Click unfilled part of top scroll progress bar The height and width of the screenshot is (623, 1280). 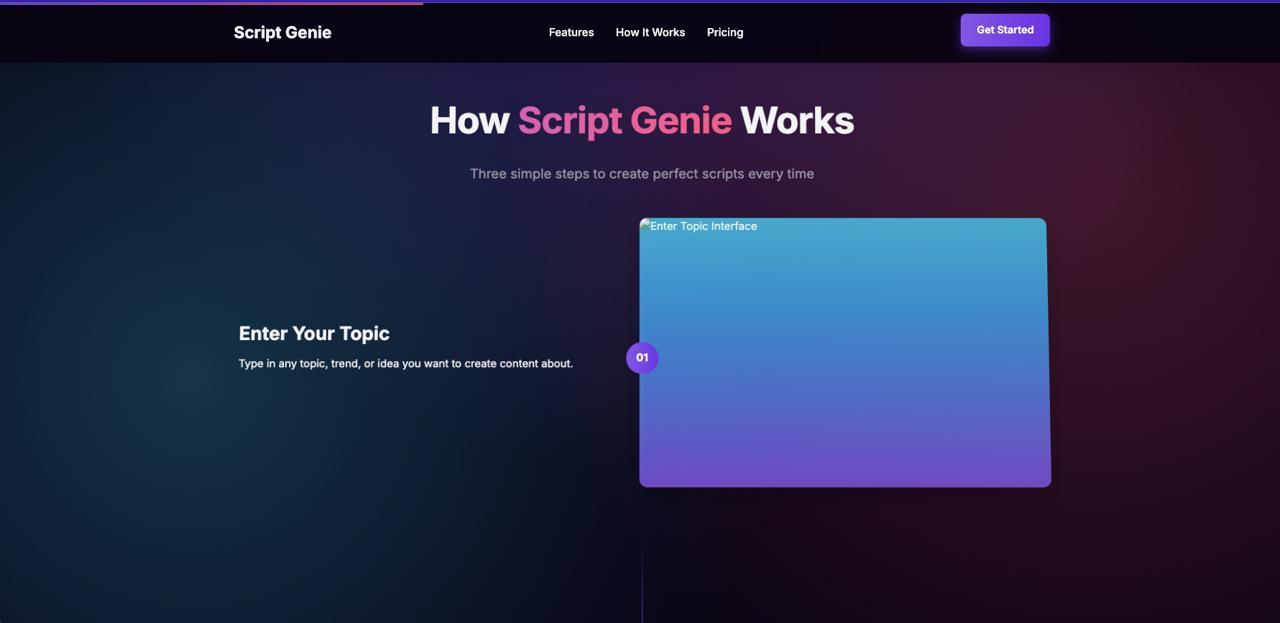pos(850,2)
